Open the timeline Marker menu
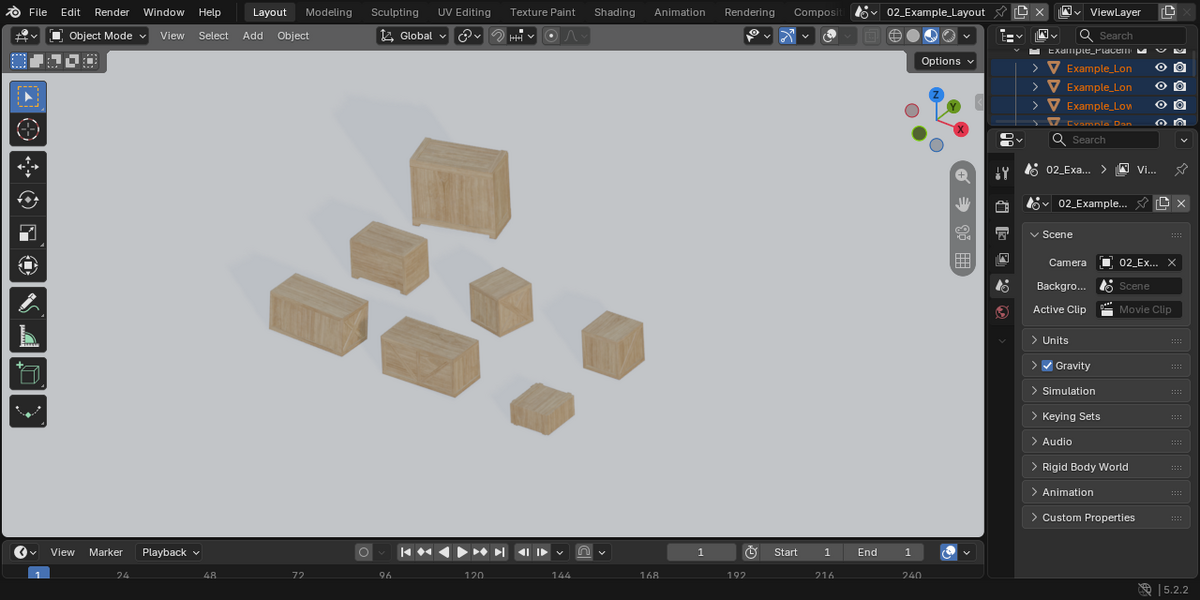Screen dimensions: 1200x600 [106, 552]
